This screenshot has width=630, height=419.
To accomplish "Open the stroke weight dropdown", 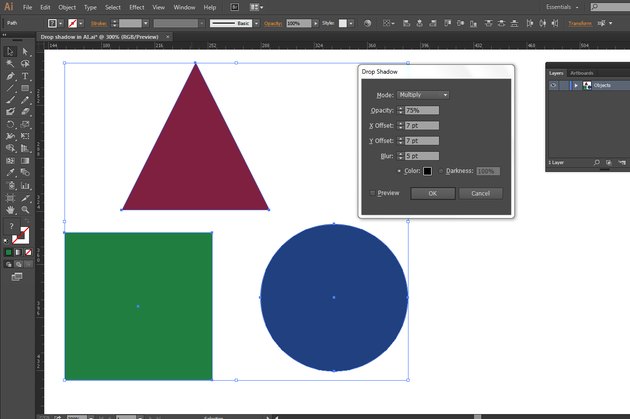I will point(146,23).
